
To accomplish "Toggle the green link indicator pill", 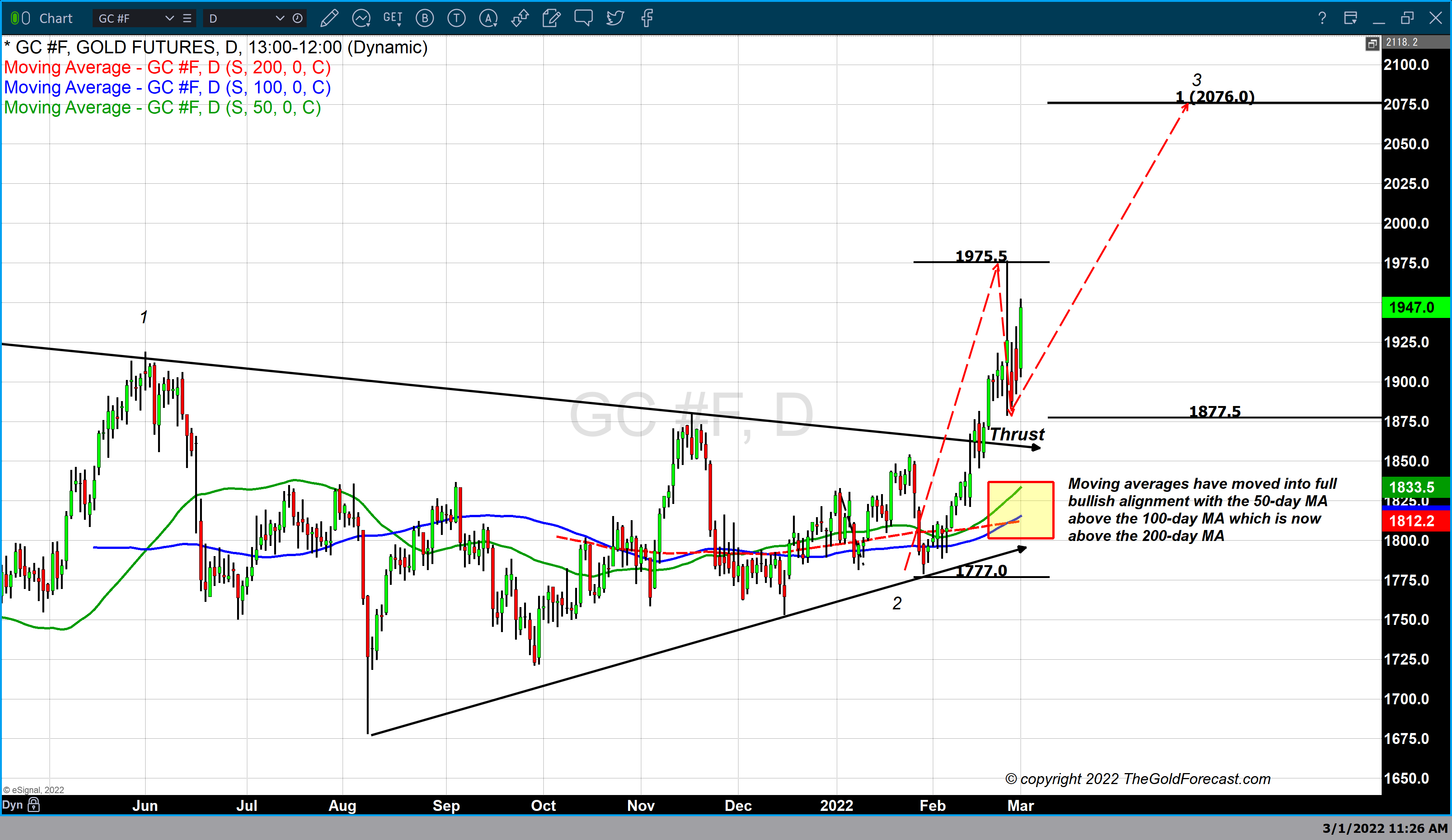I will (15, 19).
